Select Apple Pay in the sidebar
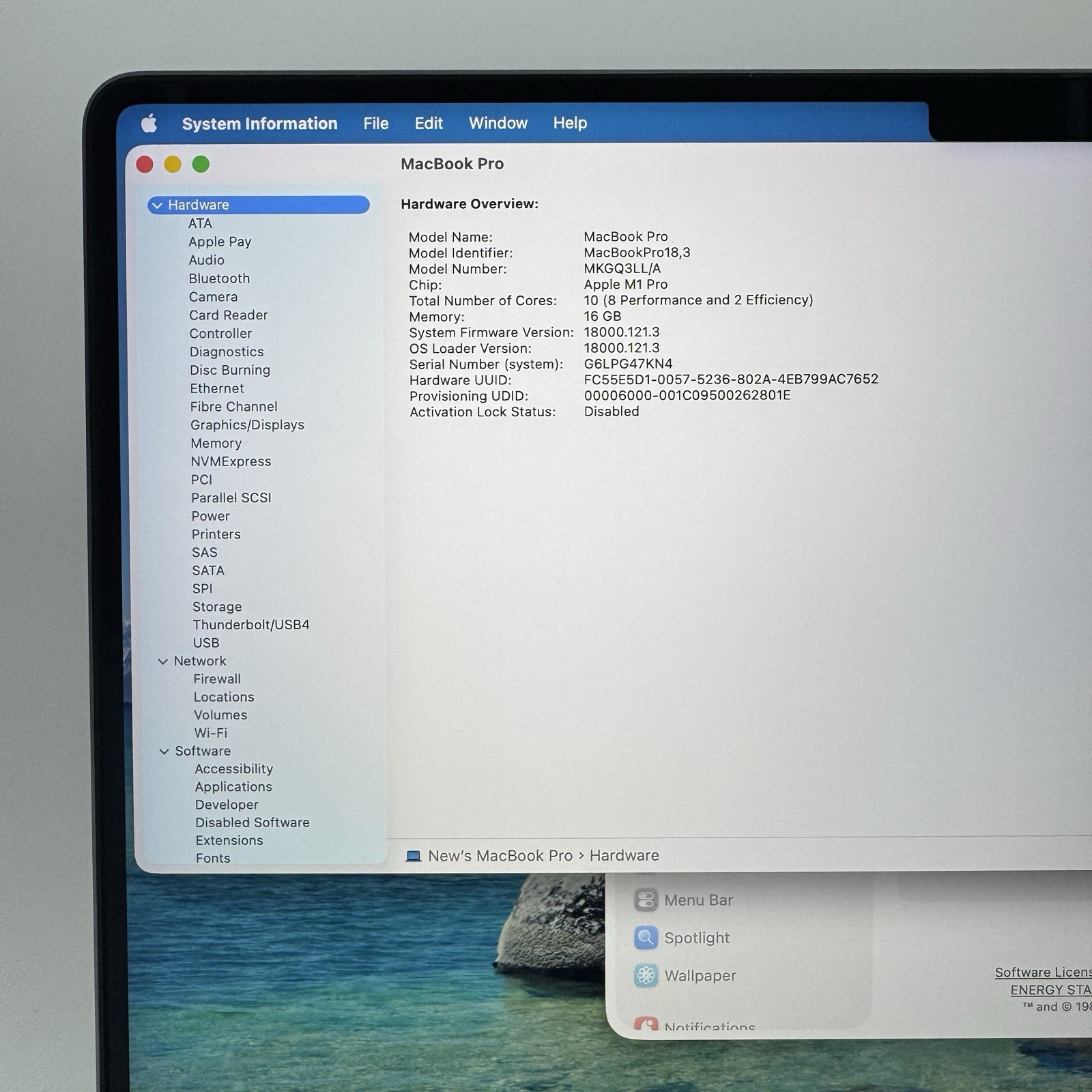Viewport: 1092px width, 1092px height. (220, 242)
